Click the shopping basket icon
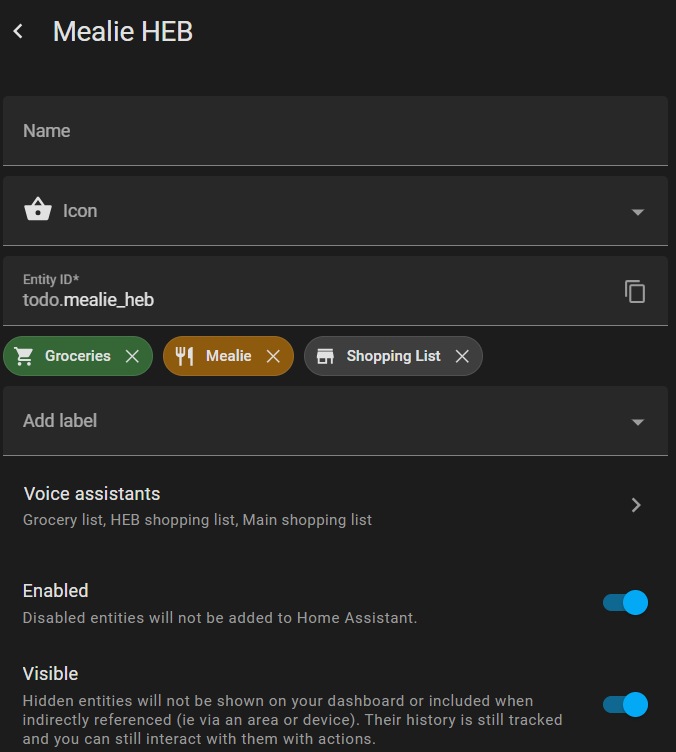 point(37,210)
